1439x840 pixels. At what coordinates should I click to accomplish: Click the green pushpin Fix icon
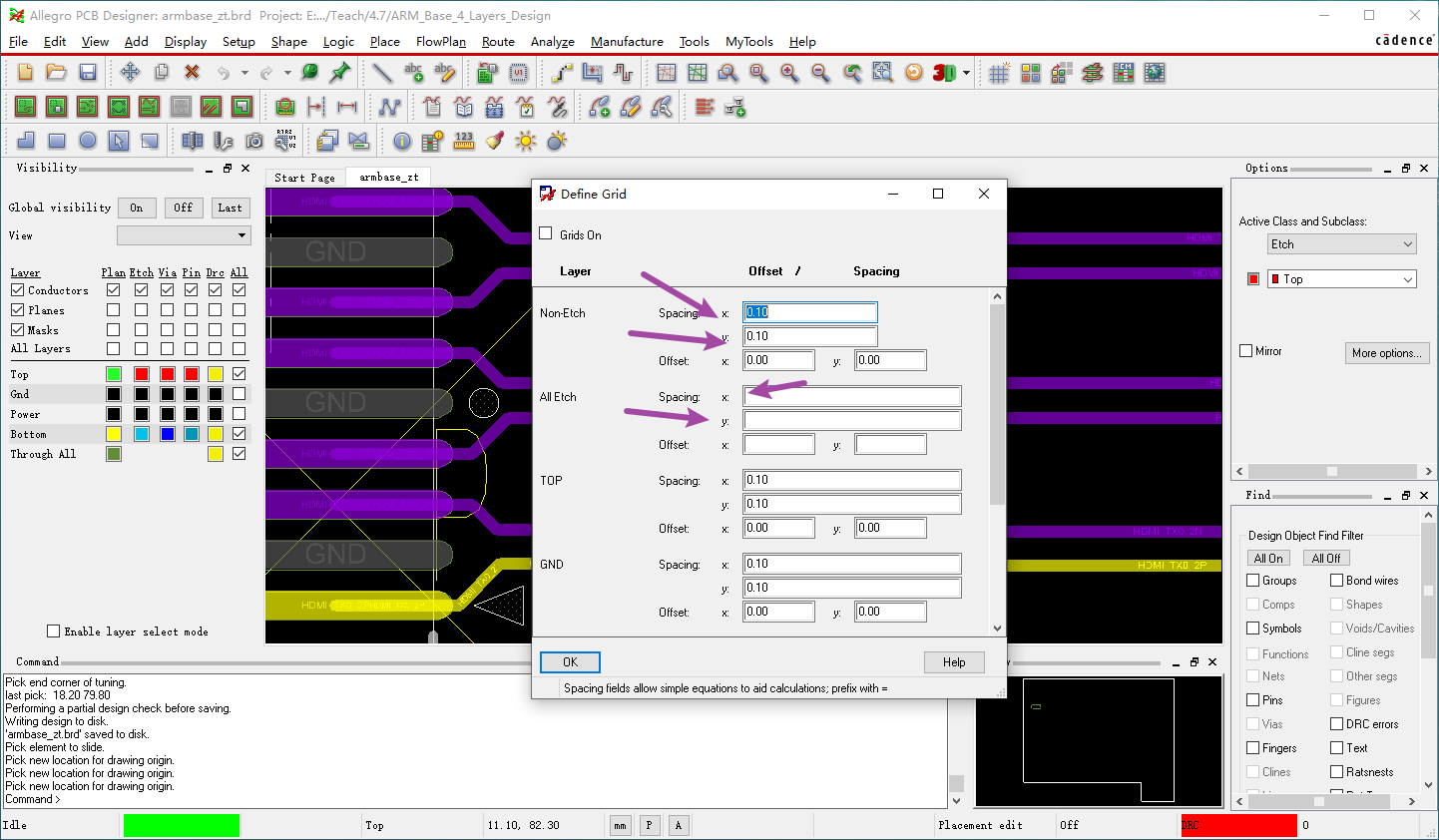tap(340, 72)
